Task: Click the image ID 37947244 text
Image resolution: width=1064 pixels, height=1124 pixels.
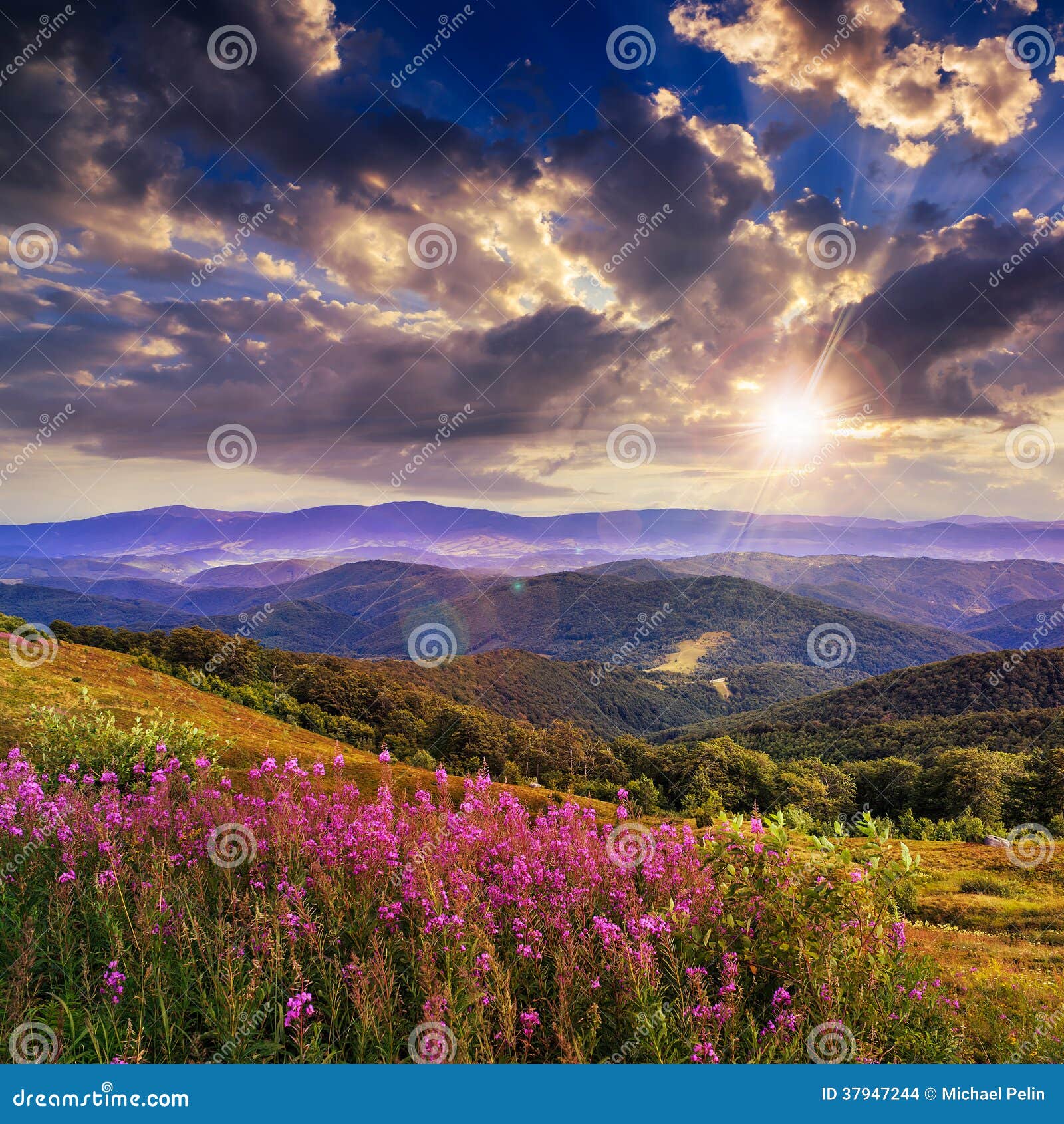Action: 871,1093
